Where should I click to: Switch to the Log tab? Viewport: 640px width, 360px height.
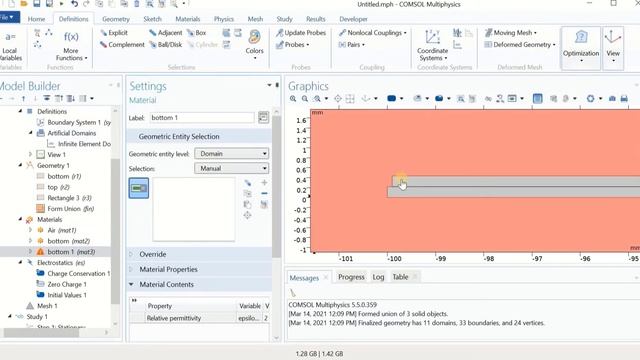pyautogui.click(x=378, y=277)
